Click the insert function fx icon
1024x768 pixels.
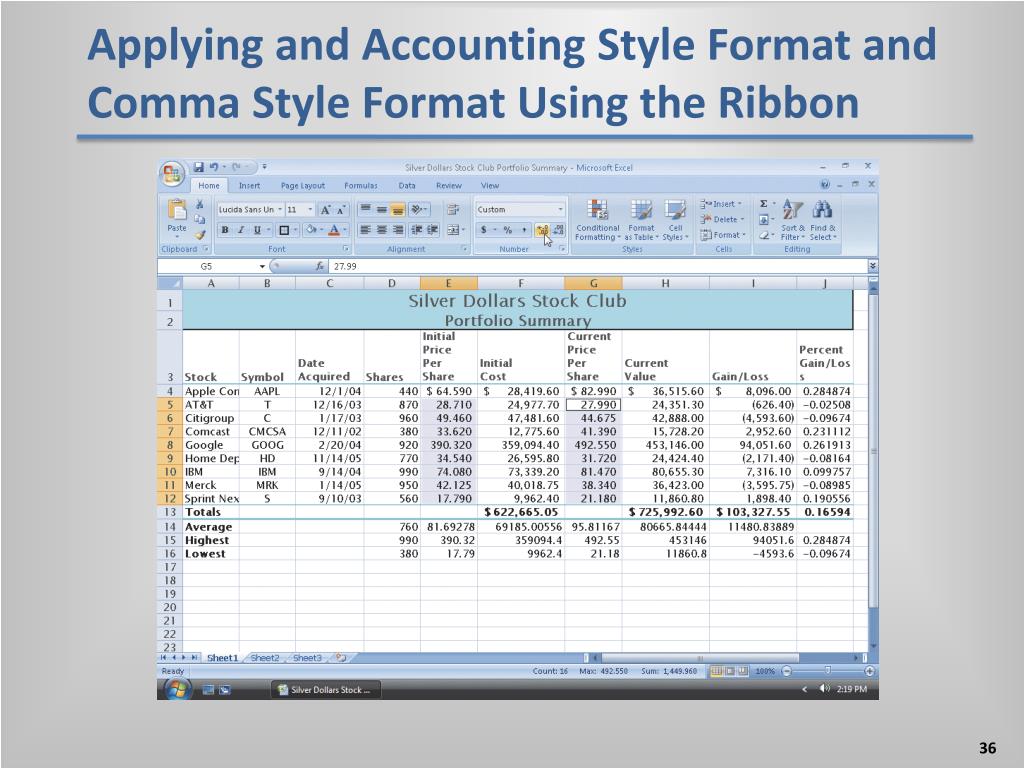click(x=319, y=266)
